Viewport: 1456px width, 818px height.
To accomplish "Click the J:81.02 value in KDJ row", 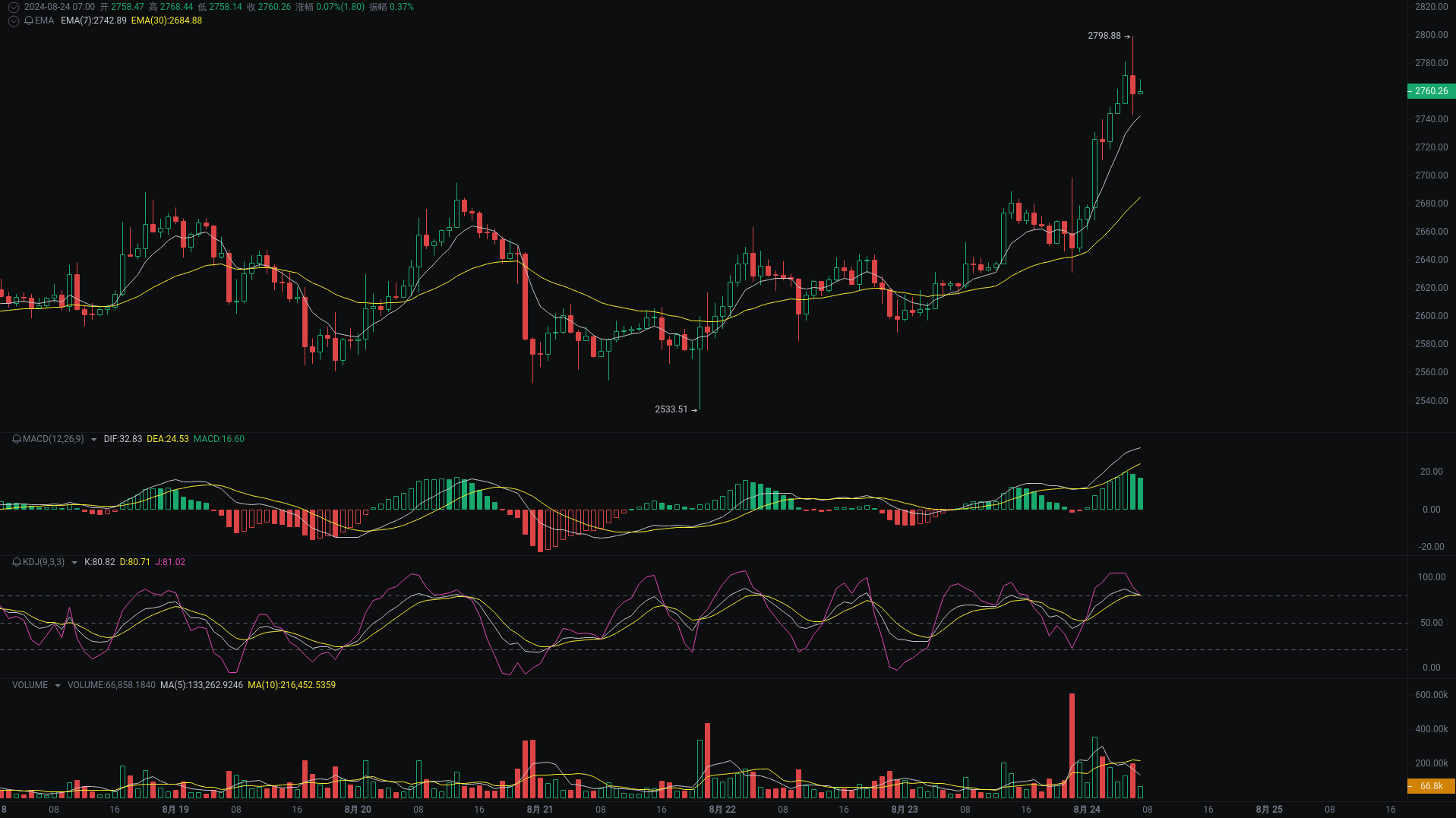I will coord(169,562).
